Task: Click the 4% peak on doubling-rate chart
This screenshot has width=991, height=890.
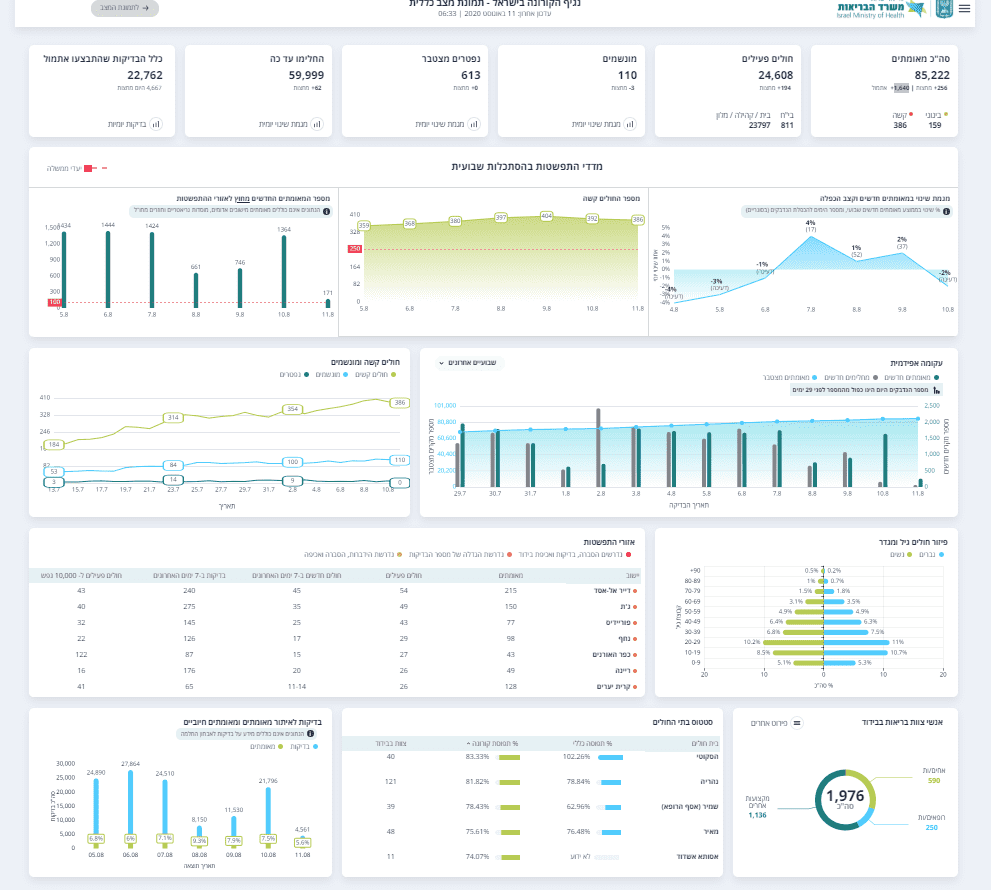Action: (811, 236)
